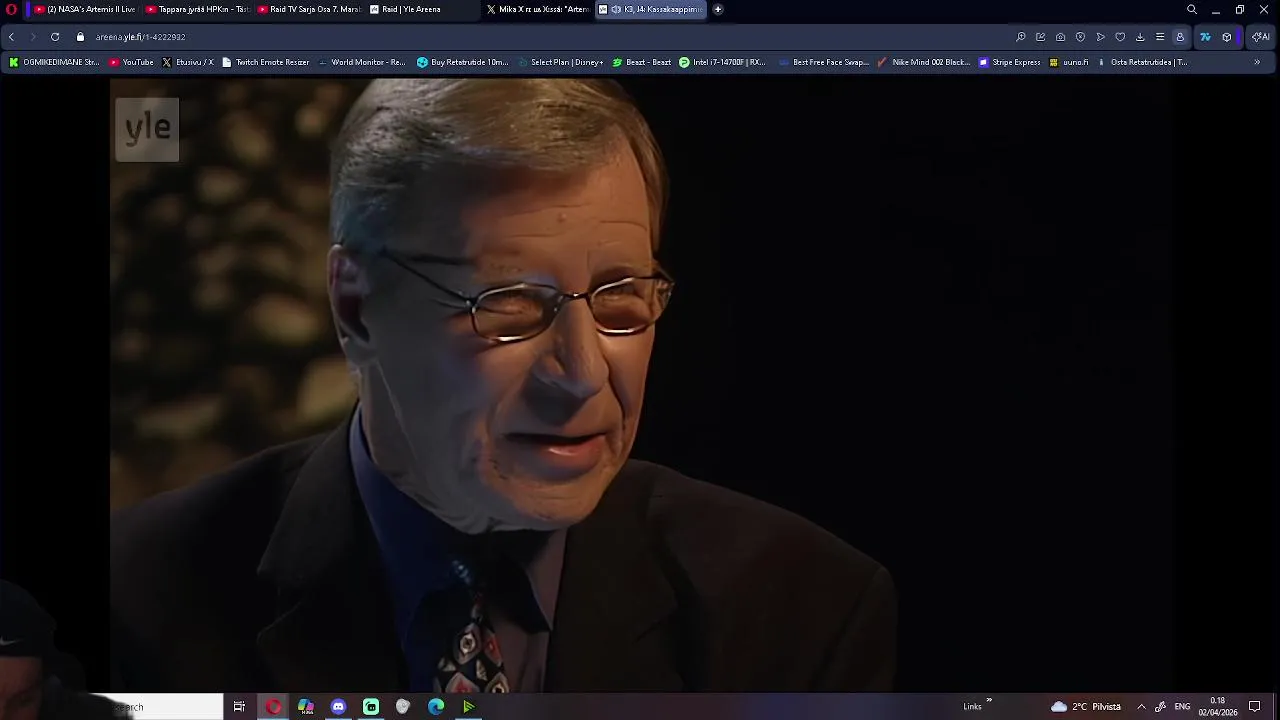Open World Monitor bookmark

(362, 62)
